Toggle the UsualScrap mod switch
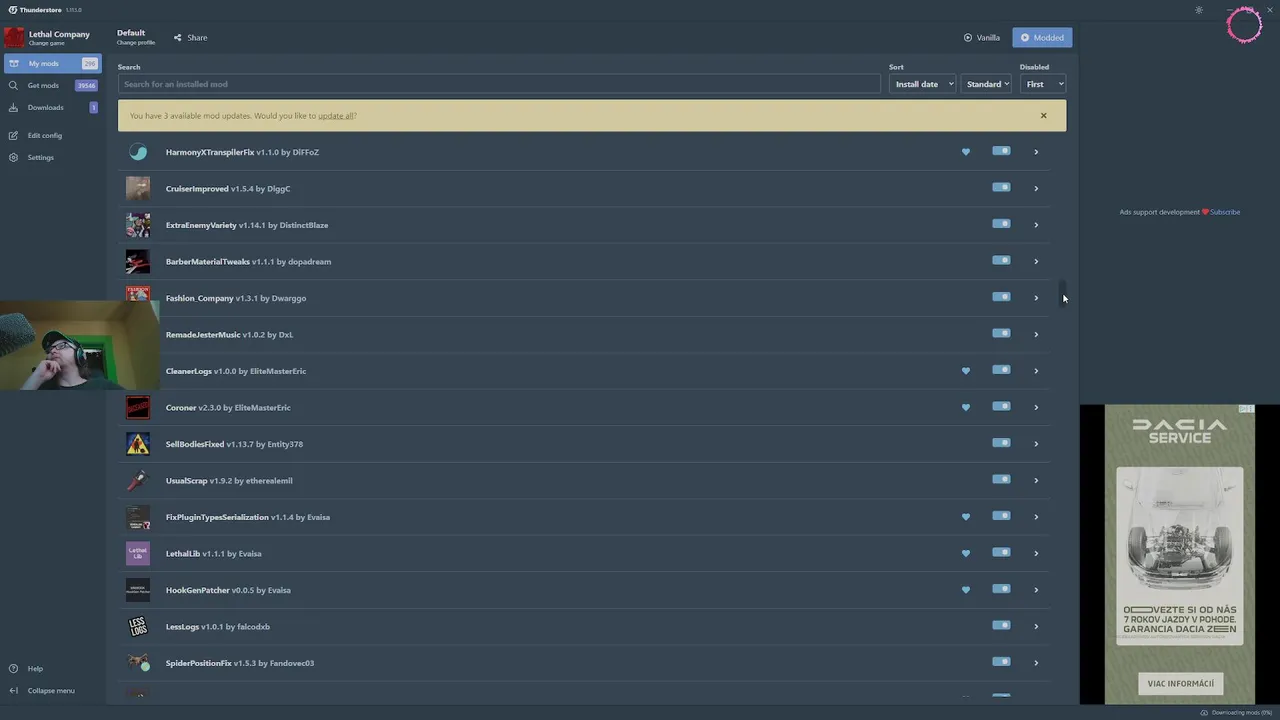Viewport: 1280px width, 720px height. (x=1001, y=479)
